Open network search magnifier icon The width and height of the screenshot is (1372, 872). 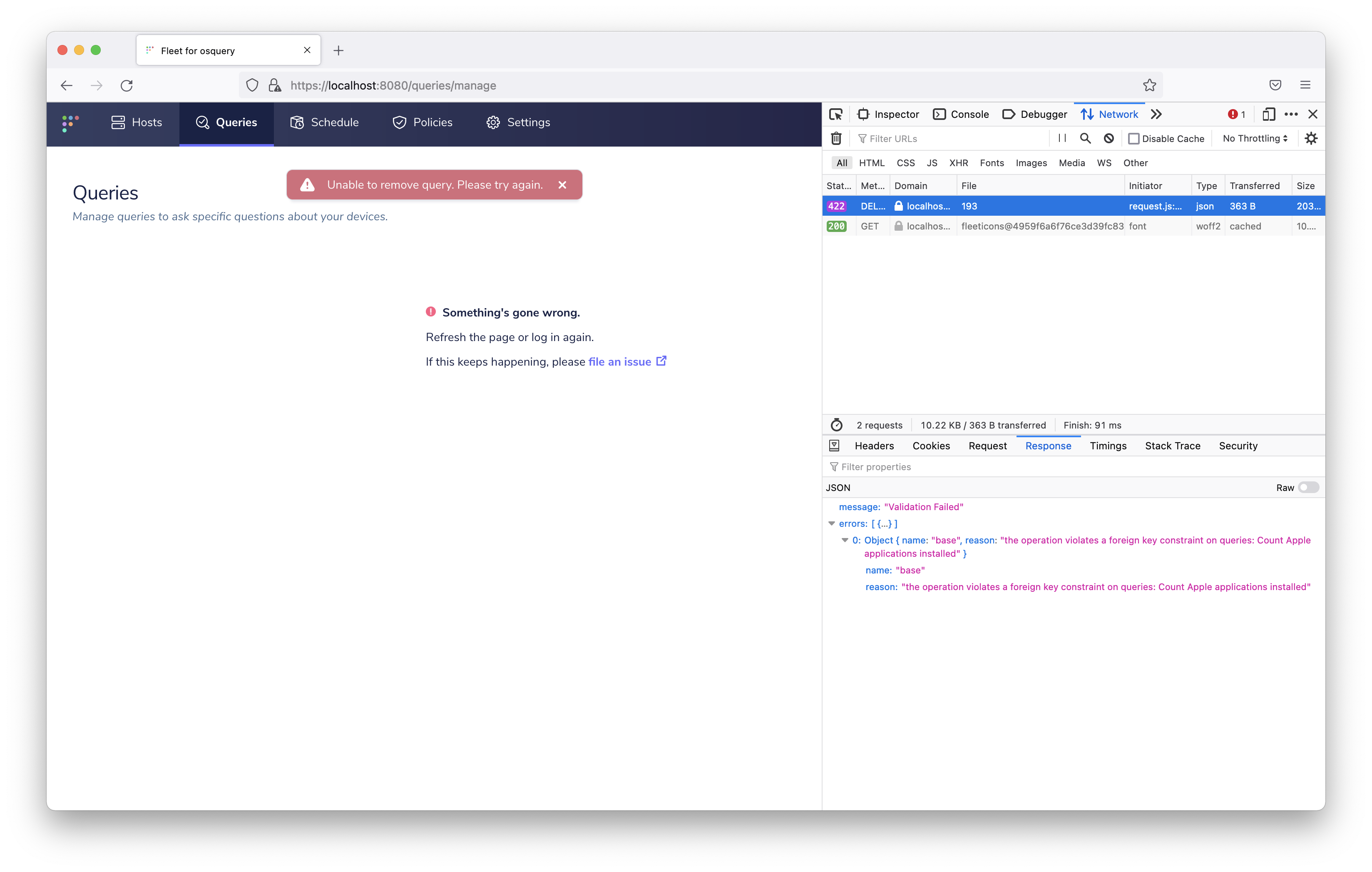point(1086,139)
